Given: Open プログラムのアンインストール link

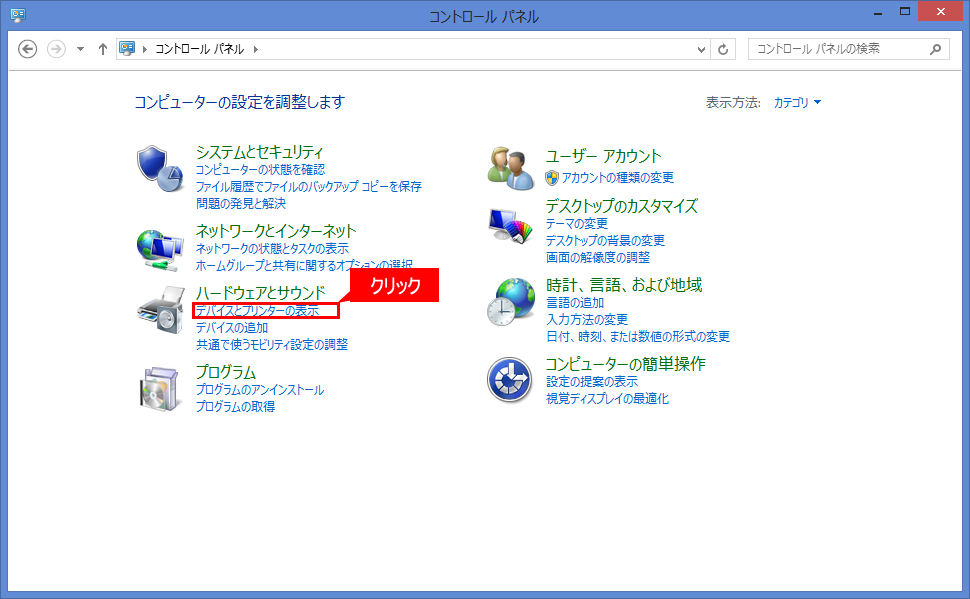Looking at the screenshot, I should (259, 390).
